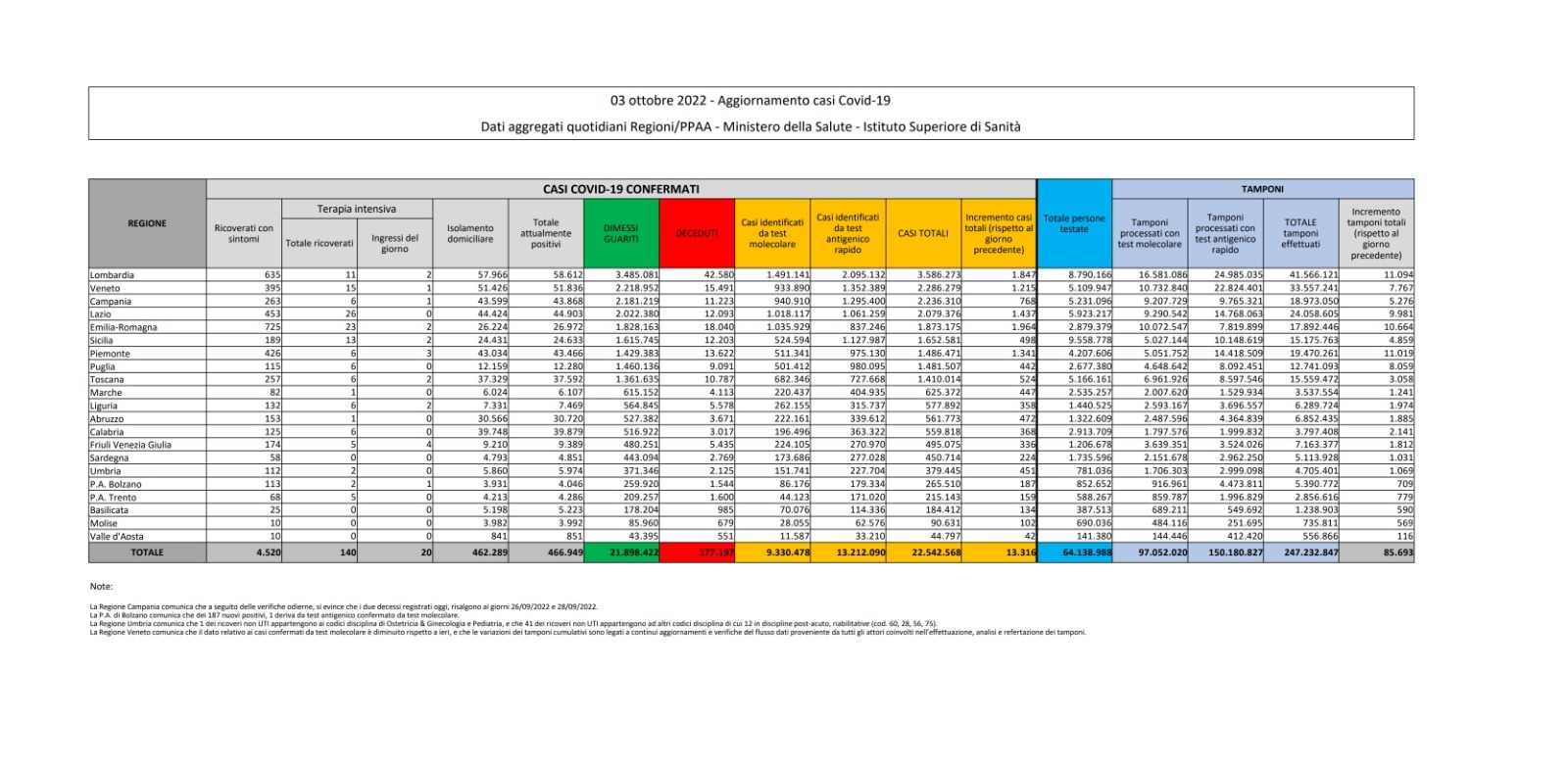Select the TOTALE tamponi effettuati header
The width and height of the screenshot is (1568, 769).
[x=1299, y=233]
